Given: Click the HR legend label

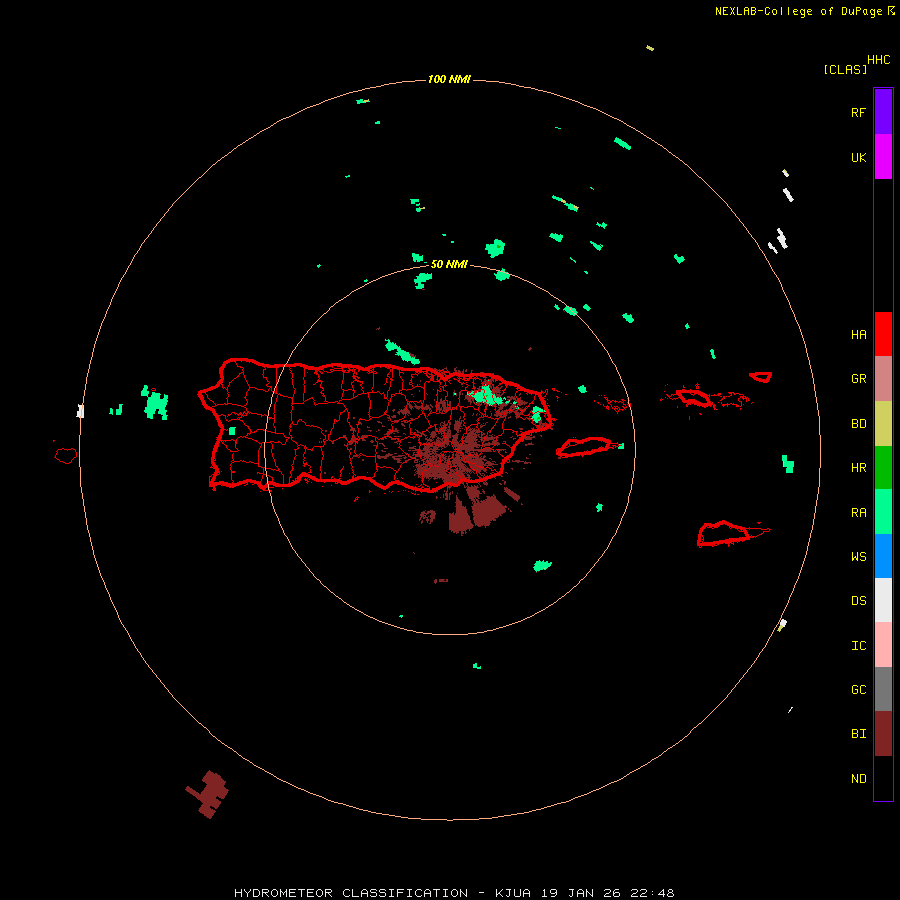Looking at the screenshot, I should [858, 468].
